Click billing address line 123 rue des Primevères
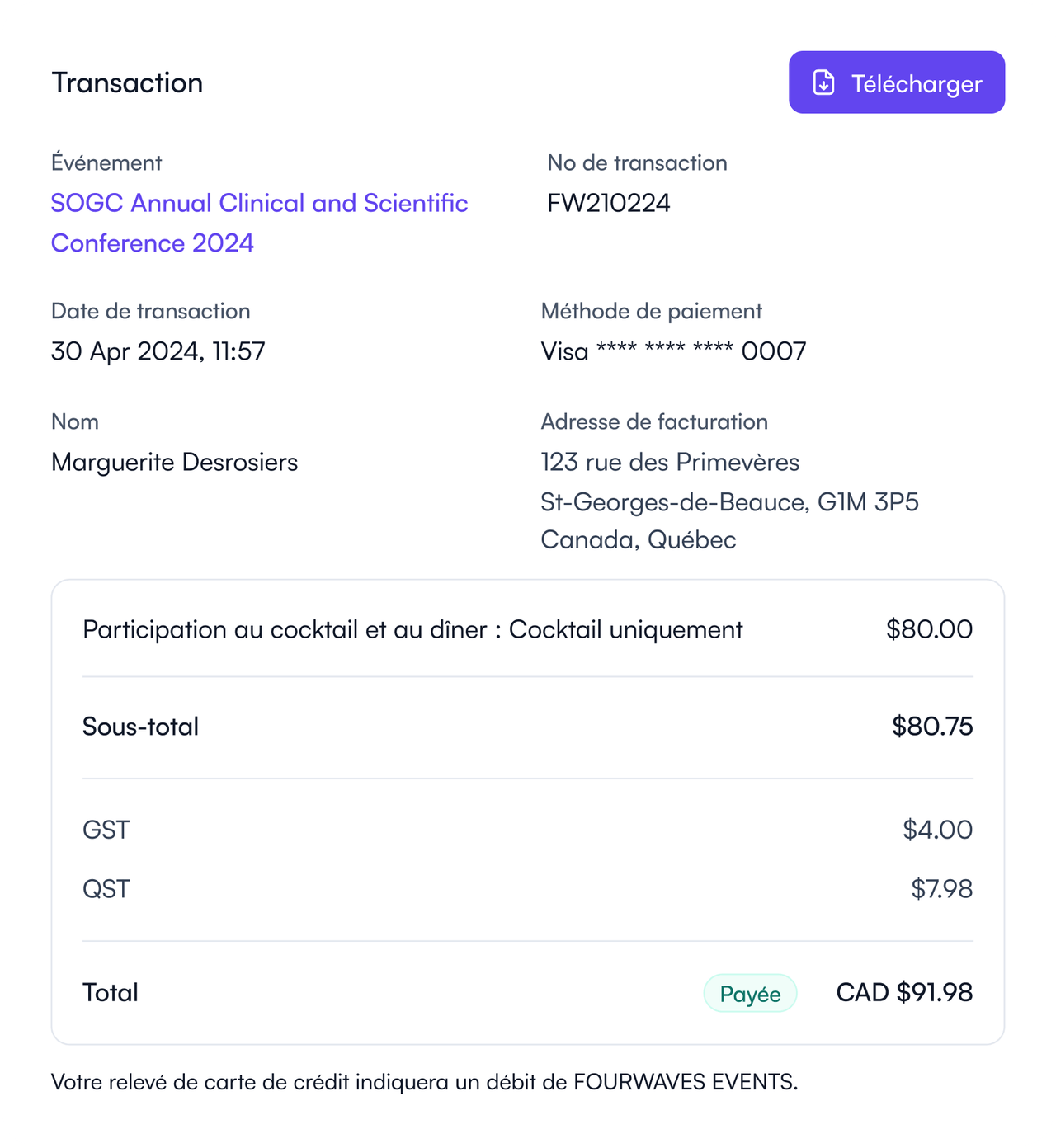 click(670, 462)
